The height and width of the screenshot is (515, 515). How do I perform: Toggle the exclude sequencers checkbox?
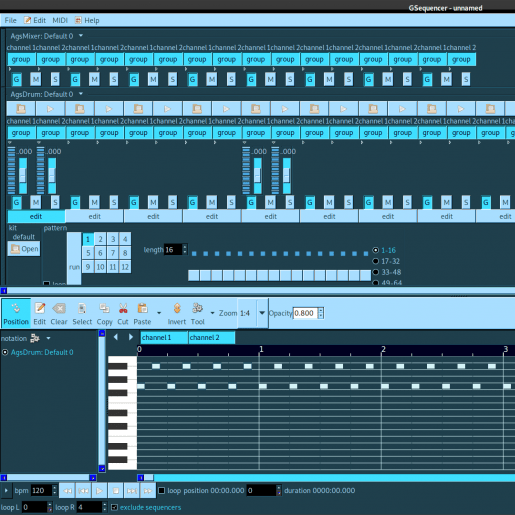[114, 507]
